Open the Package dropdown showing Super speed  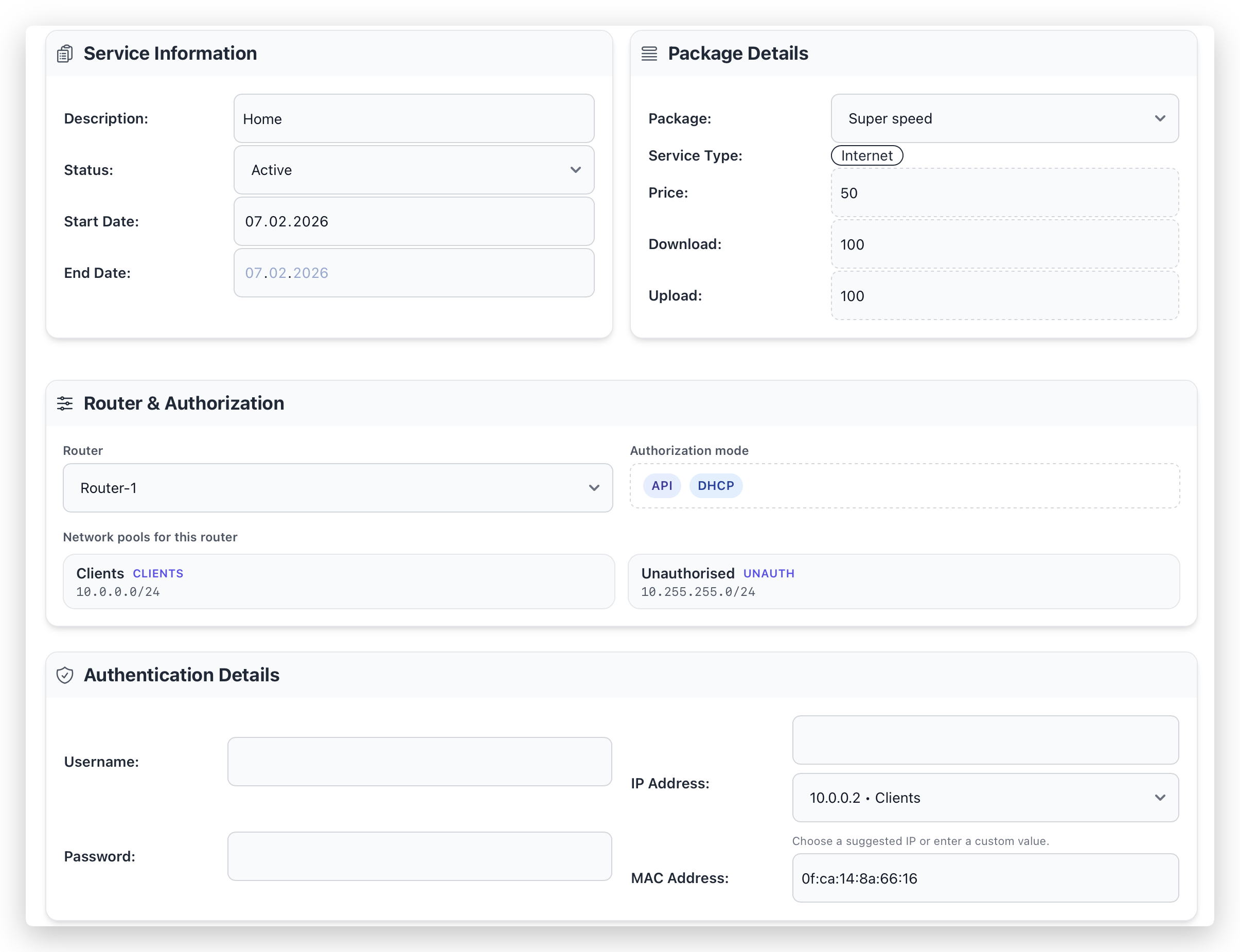pyautogui.click(x=1004, y=118)
